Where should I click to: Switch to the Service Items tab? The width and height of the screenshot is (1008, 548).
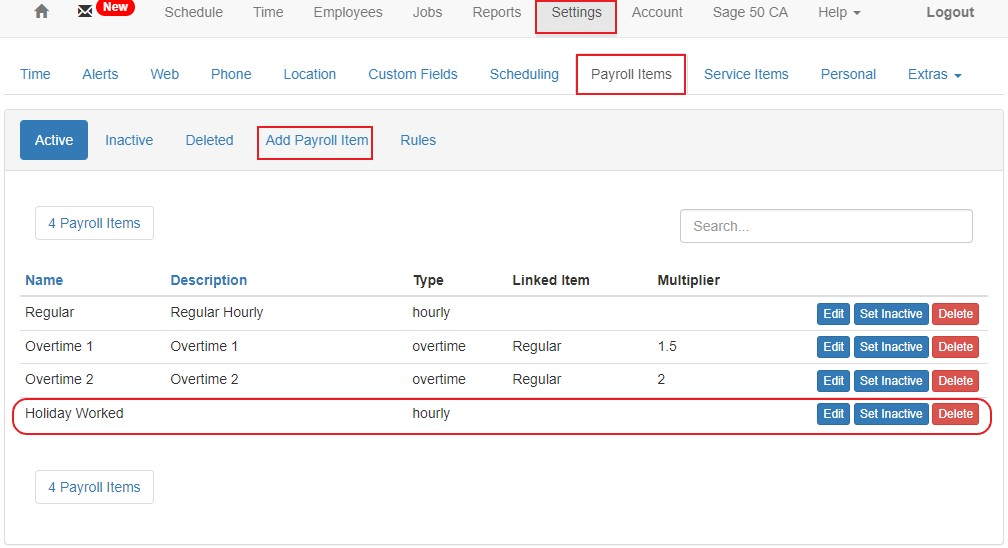(746, 74)
